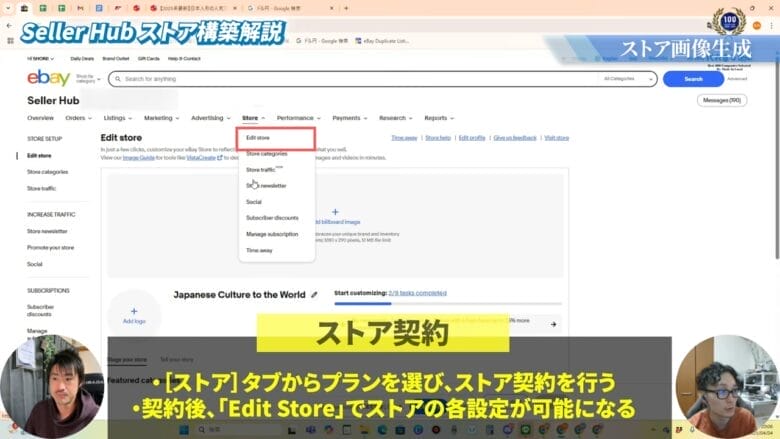This screenshot has width=780, height=439.
Task: Choose Social in Store dropdown menu
Action: pos(254,202)
